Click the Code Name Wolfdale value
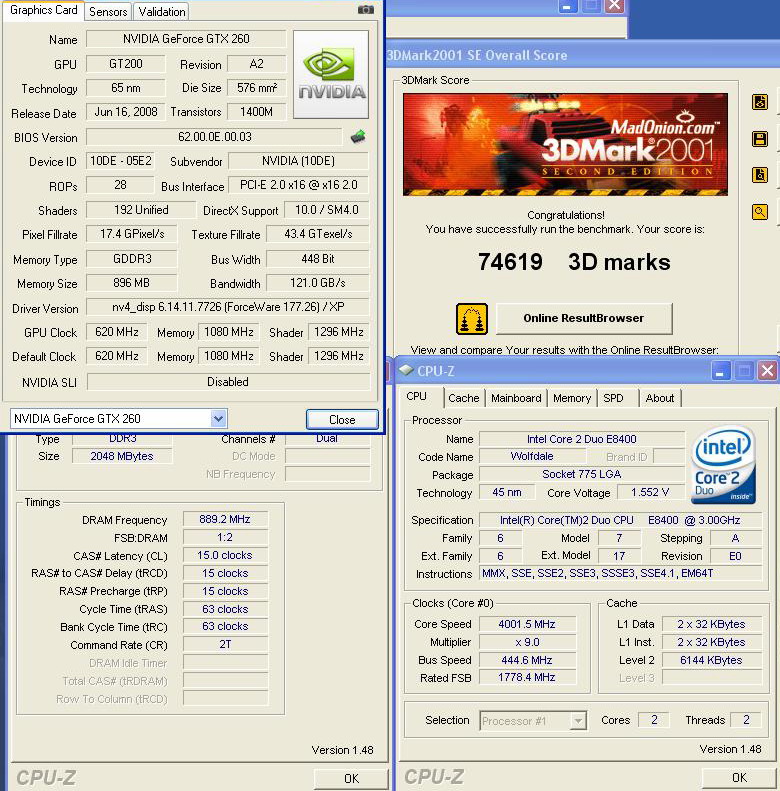The height and width of the screenshot is (791, 780). (x=532, y=456)
